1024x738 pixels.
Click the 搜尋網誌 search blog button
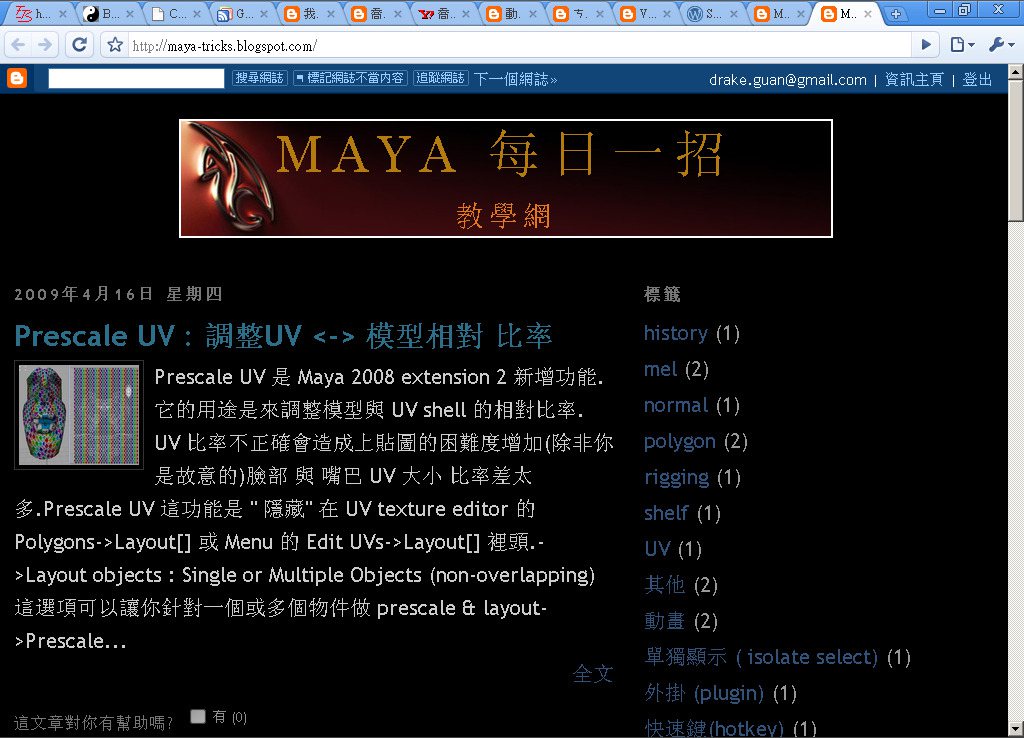click(259, 78)
